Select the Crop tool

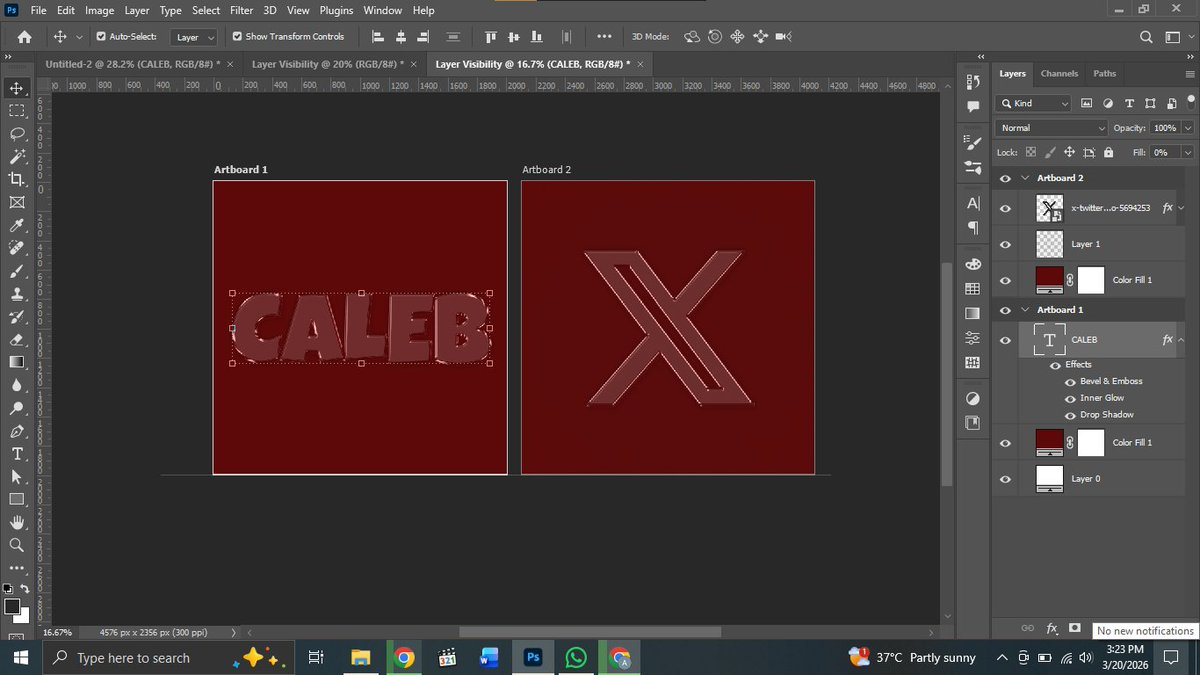17,179
